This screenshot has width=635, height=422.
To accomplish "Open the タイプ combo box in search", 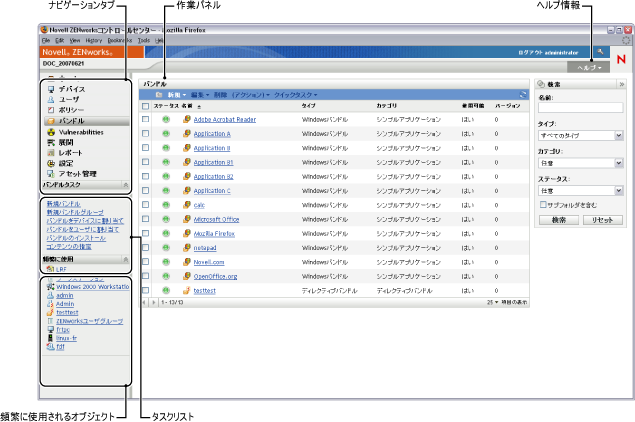I will pos(580,136).
